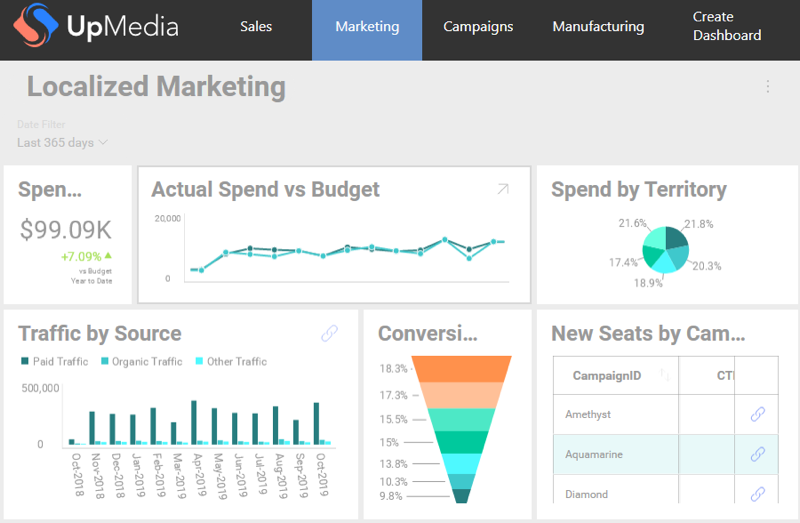
Task: Click the link icon in Diamond row
Action: point(758,494)
